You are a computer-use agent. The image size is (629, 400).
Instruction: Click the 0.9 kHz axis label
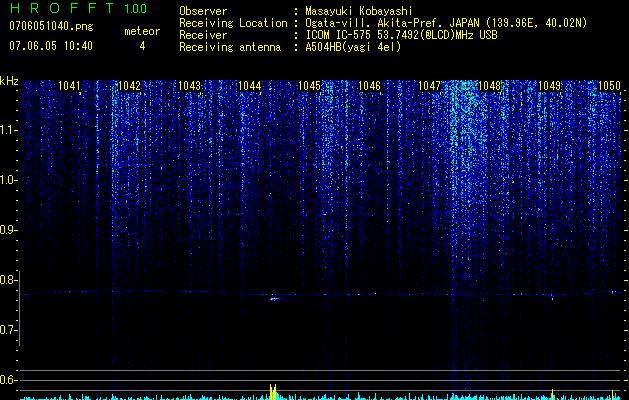(7, 230)
